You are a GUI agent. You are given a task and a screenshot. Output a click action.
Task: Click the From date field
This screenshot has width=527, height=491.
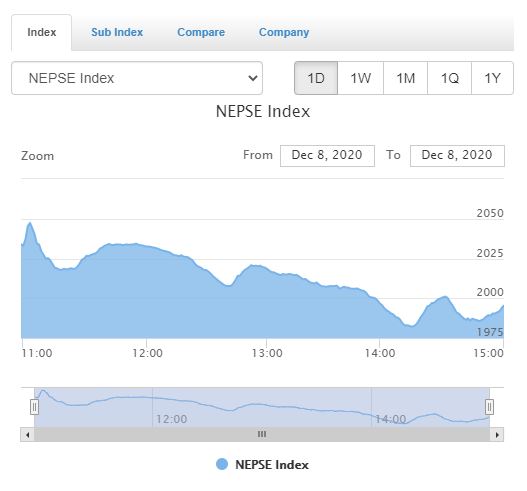pos(327,156)
